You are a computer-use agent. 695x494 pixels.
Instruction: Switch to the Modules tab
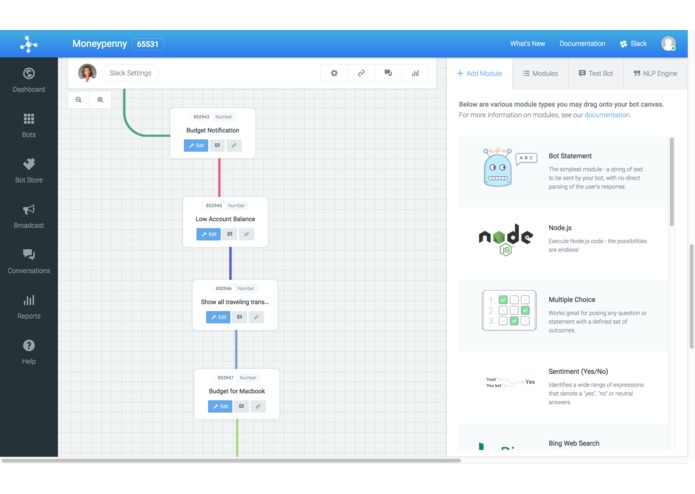(x=540, y=74)
